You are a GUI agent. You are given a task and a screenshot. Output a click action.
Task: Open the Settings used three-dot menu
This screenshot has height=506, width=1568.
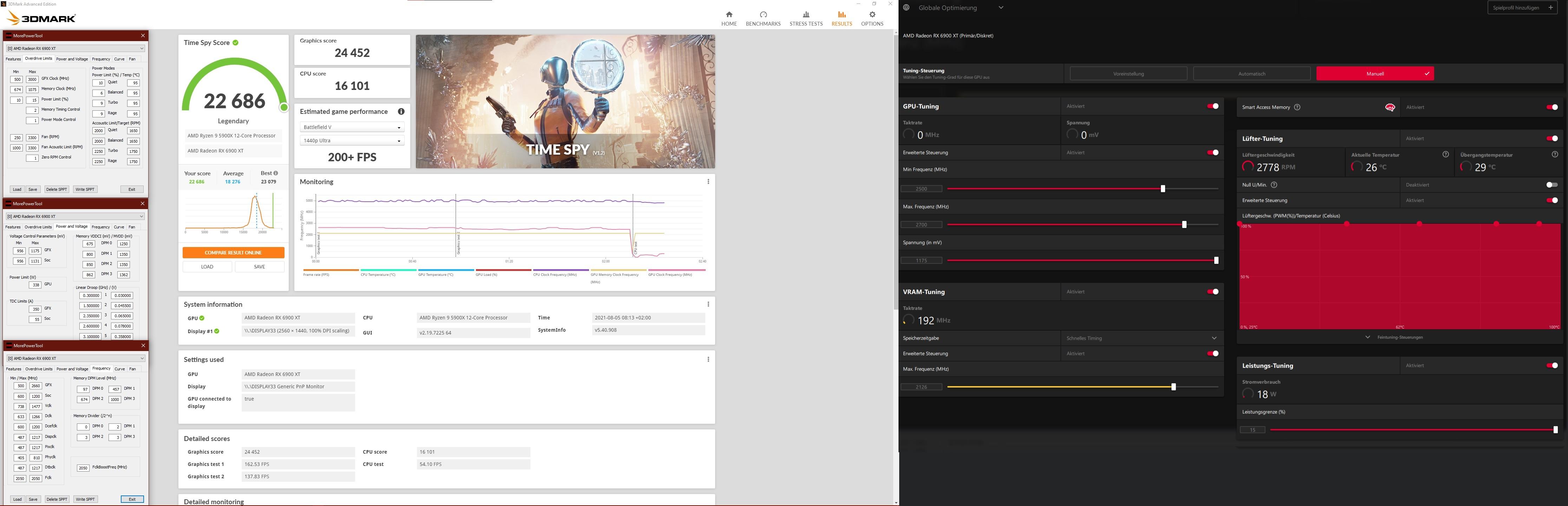tap(708, 359)
